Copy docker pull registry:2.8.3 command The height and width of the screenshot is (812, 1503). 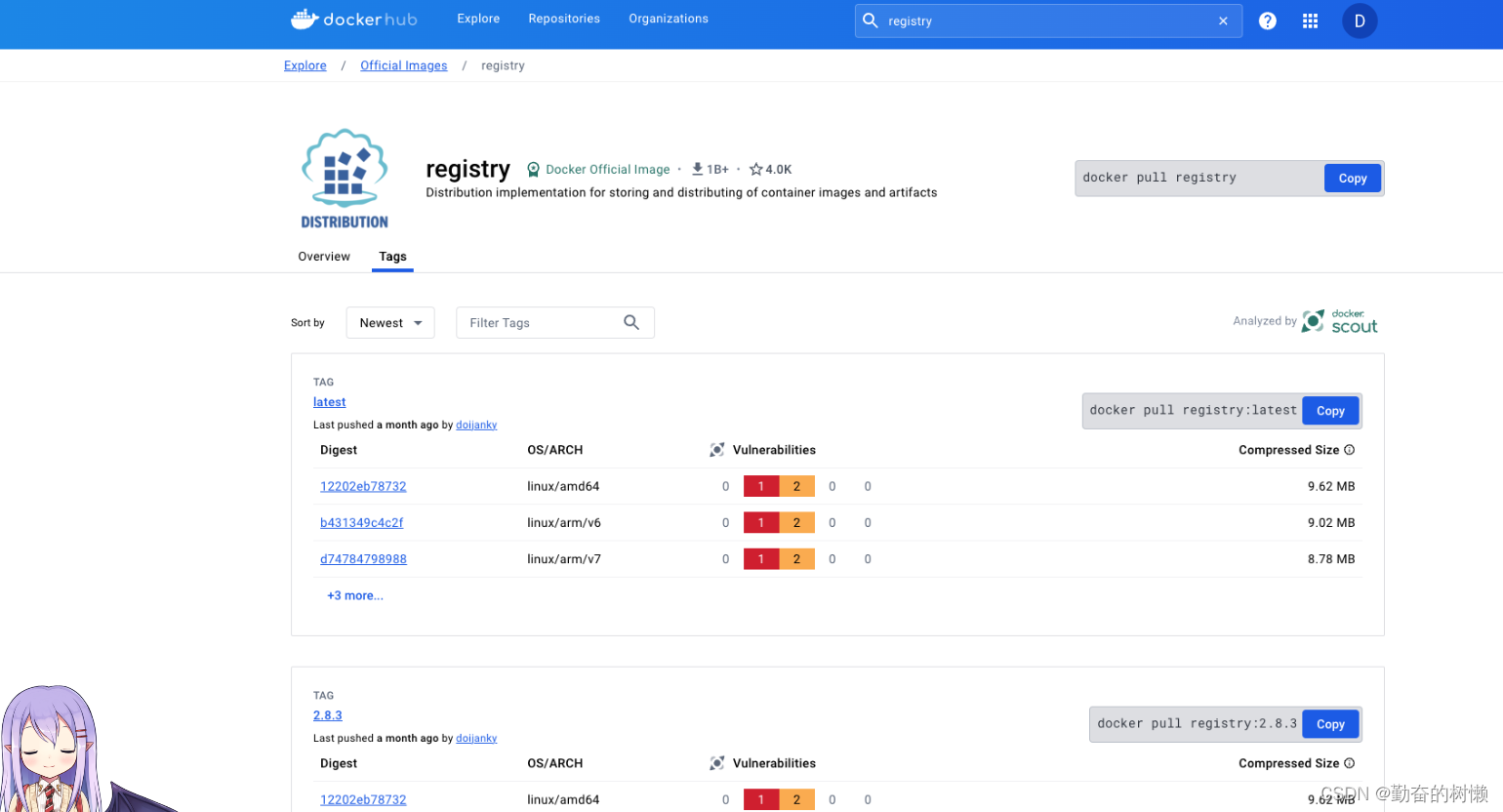[x=1330, y=724]
